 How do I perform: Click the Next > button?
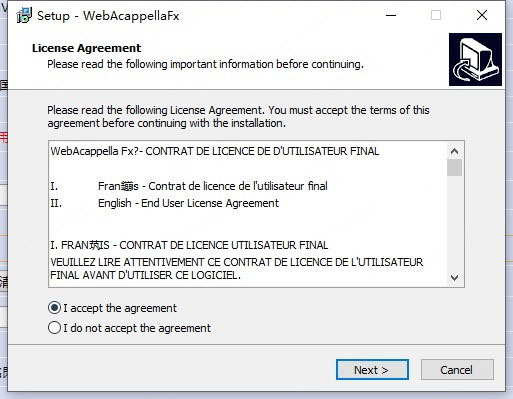(x=372, y=369)
